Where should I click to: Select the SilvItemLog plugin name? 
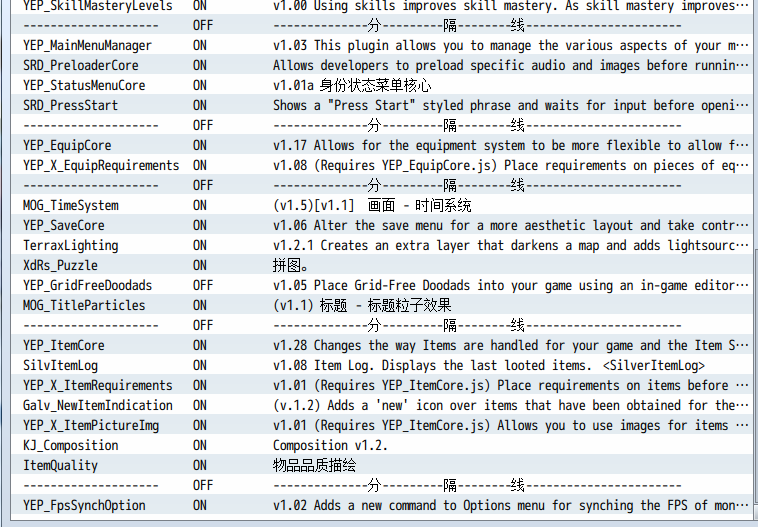[x=60, y=366]
